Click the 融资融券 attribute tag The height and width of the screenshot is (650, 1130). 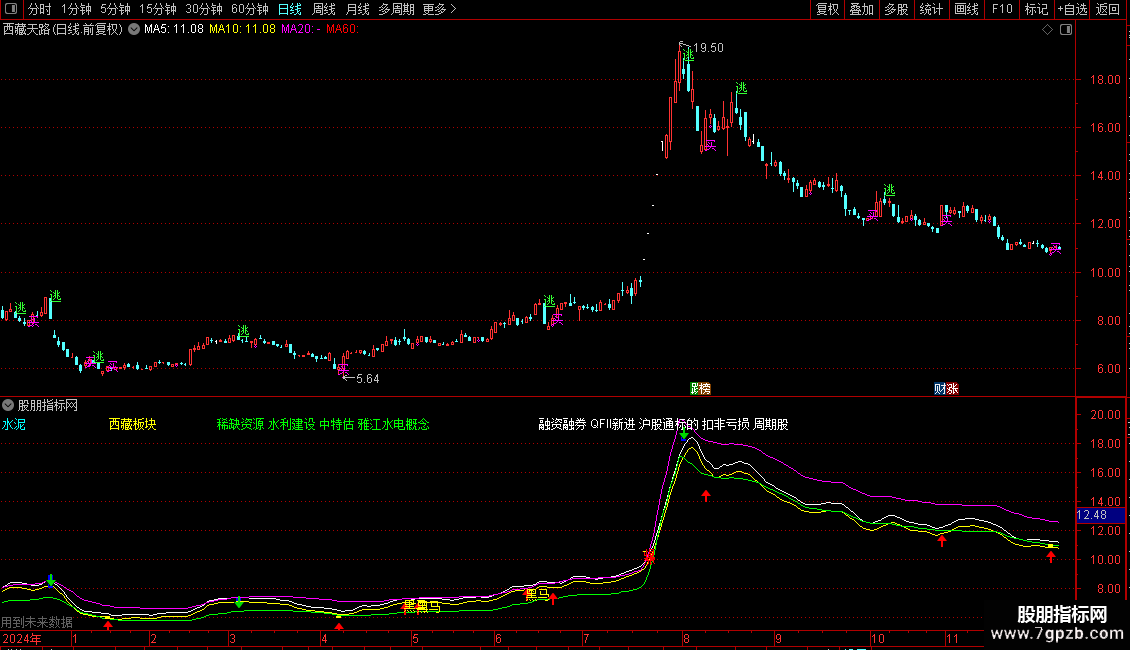click(562, 424)
